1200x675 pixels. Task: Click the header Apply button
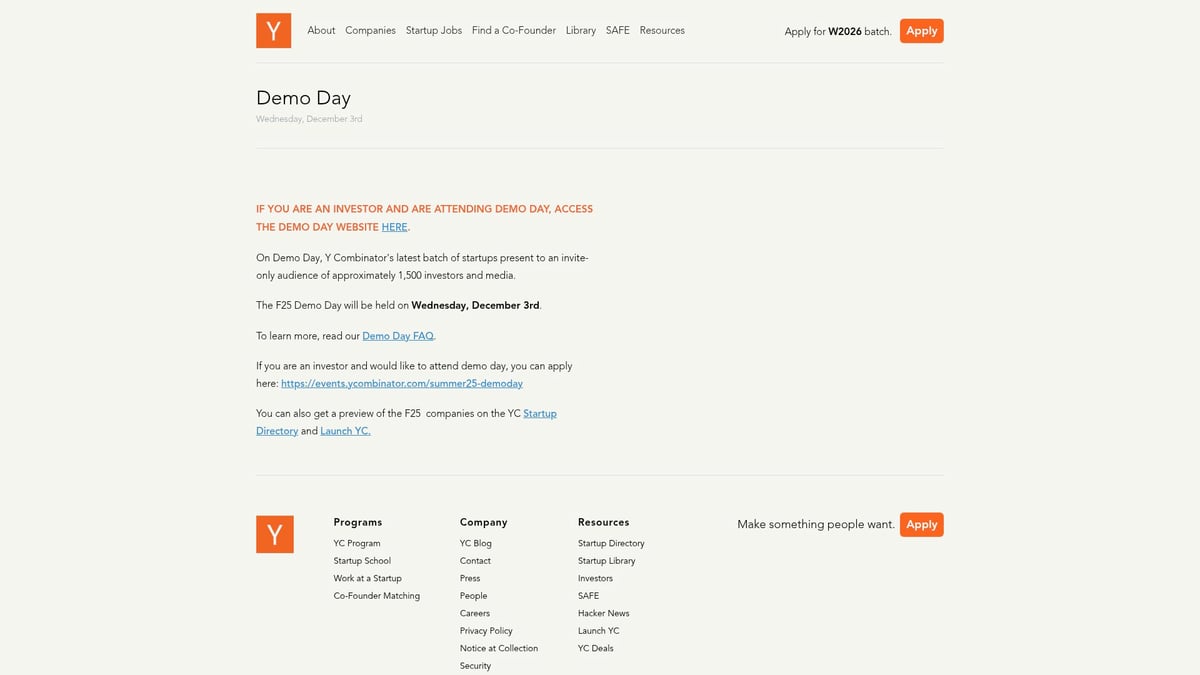coord(922,31)
